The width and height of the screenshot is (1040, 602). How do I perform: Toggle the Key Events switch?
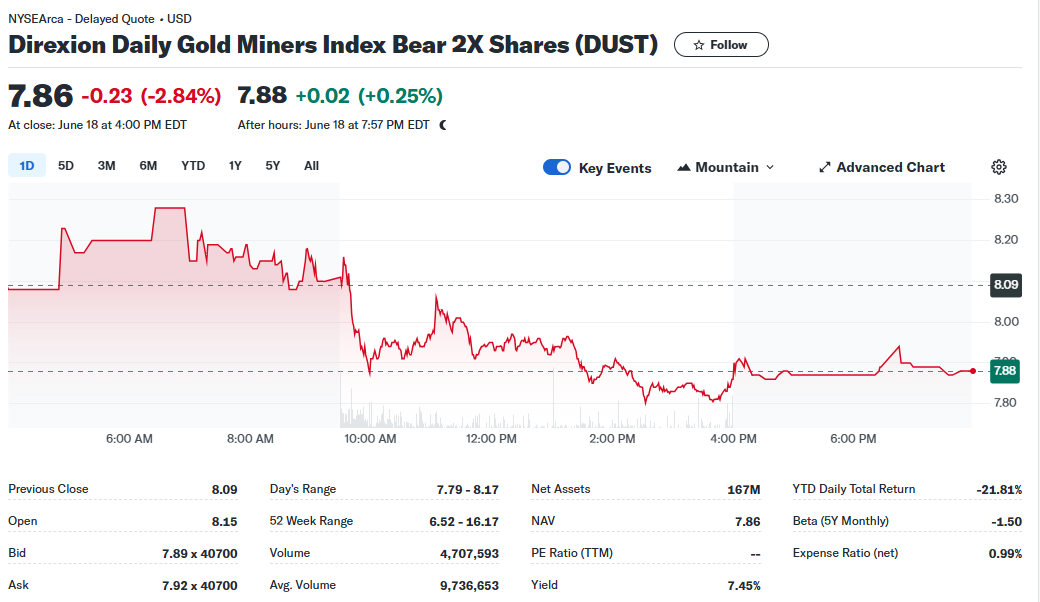pyautogui.click(x=556, y=167)
